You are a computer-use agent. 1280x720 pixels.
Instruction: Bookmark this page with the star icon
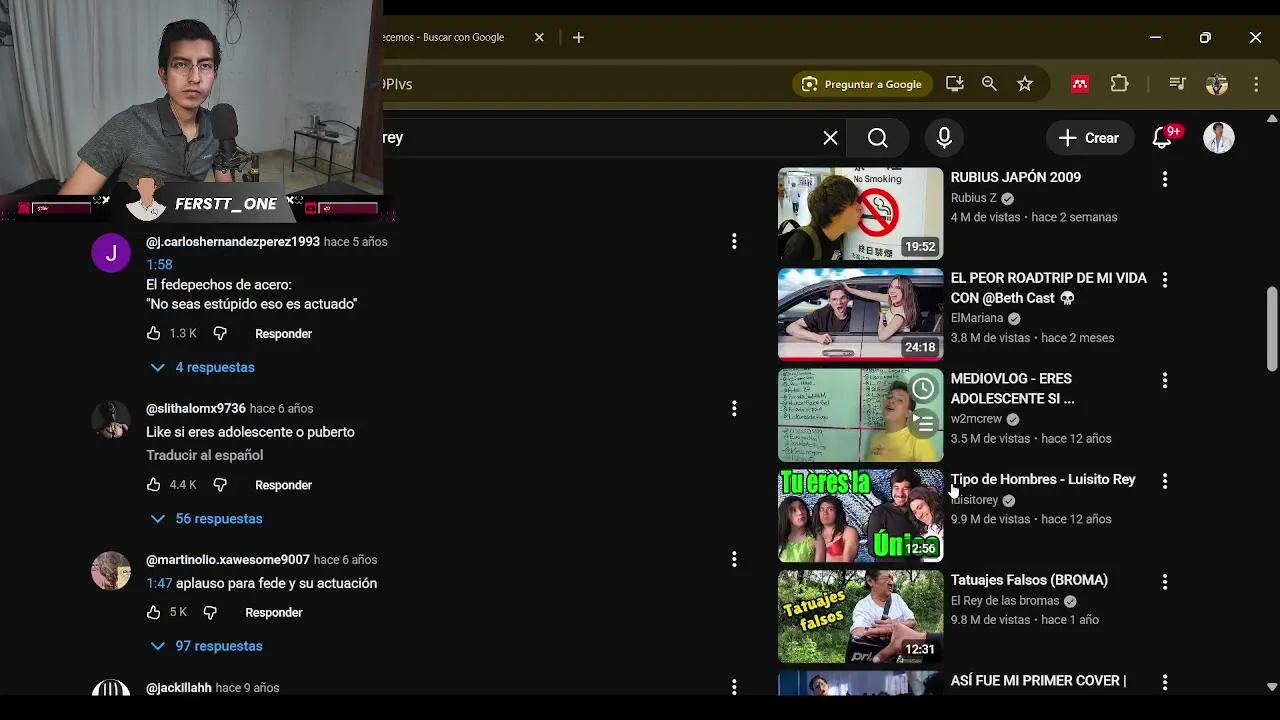coord(1024,84)
